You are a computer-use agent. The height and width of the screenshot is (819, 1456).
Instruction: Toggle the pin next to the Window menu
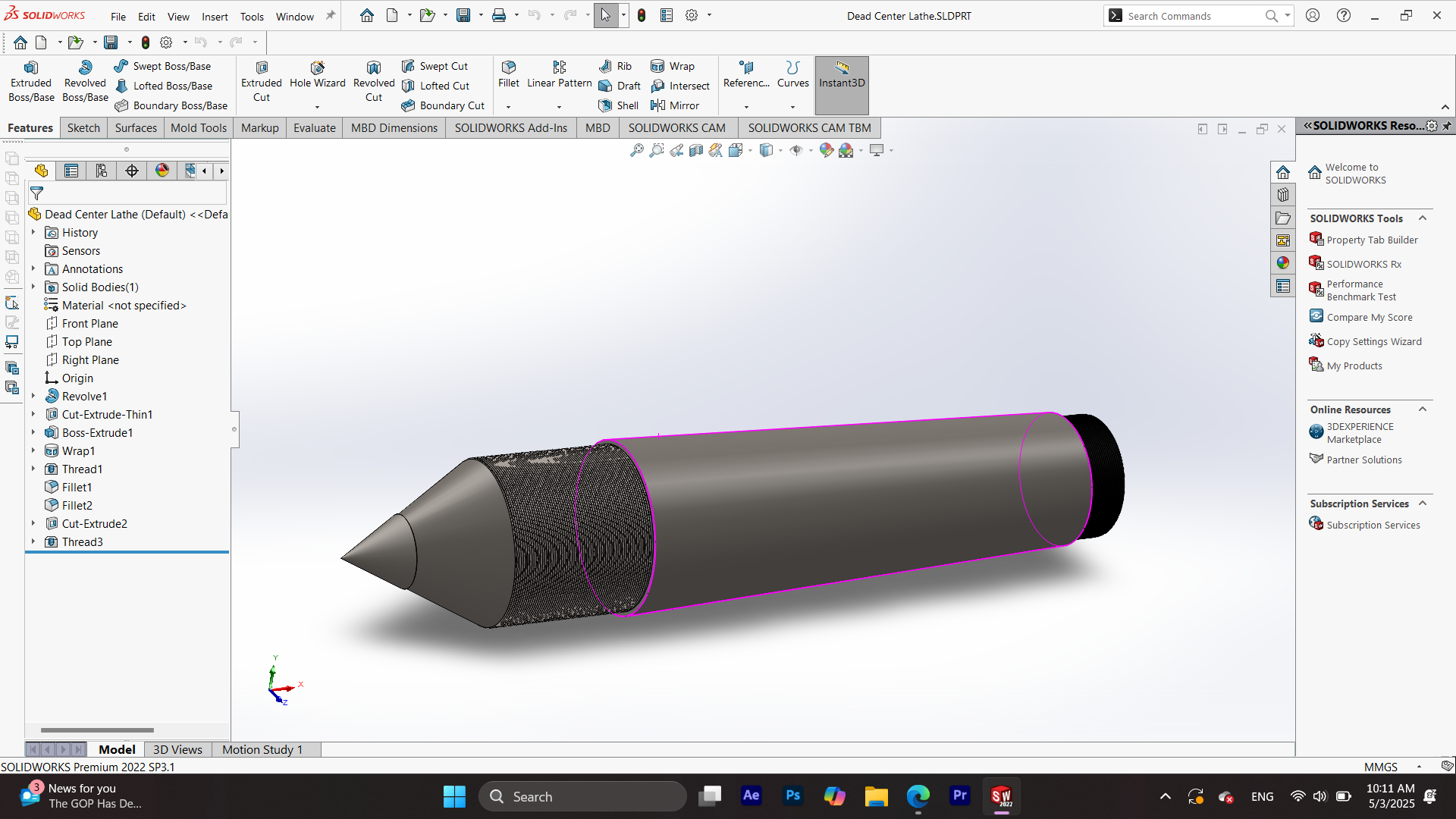click(x=331, y=16)
